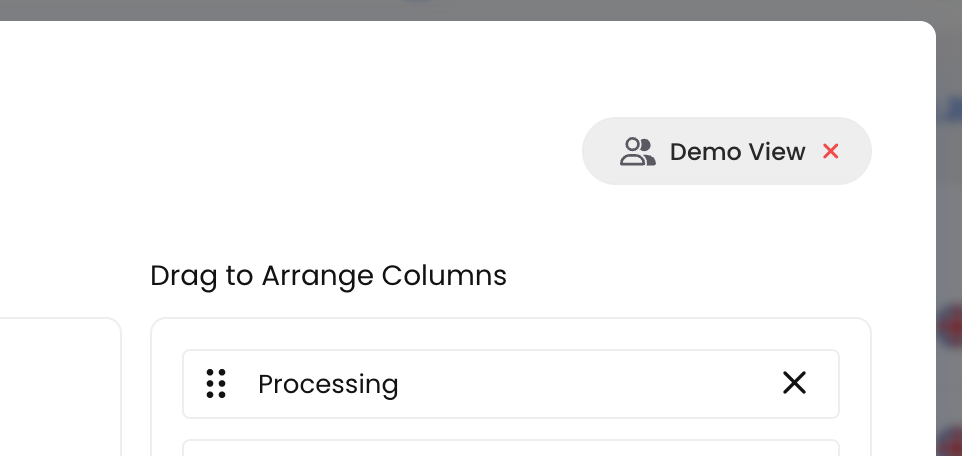Screen dimensions: 962x456
Task: Grab the six-dot handle beside Processing
Action: [x=216, y=384]
